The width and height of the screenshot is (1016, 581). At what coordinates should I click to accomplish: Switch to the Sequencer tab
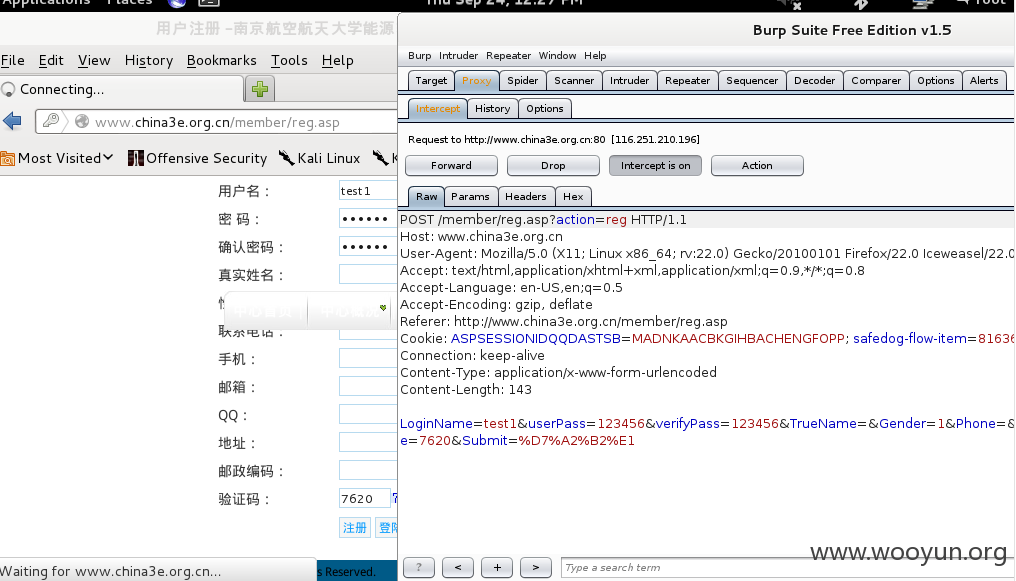tap(752, 80)
